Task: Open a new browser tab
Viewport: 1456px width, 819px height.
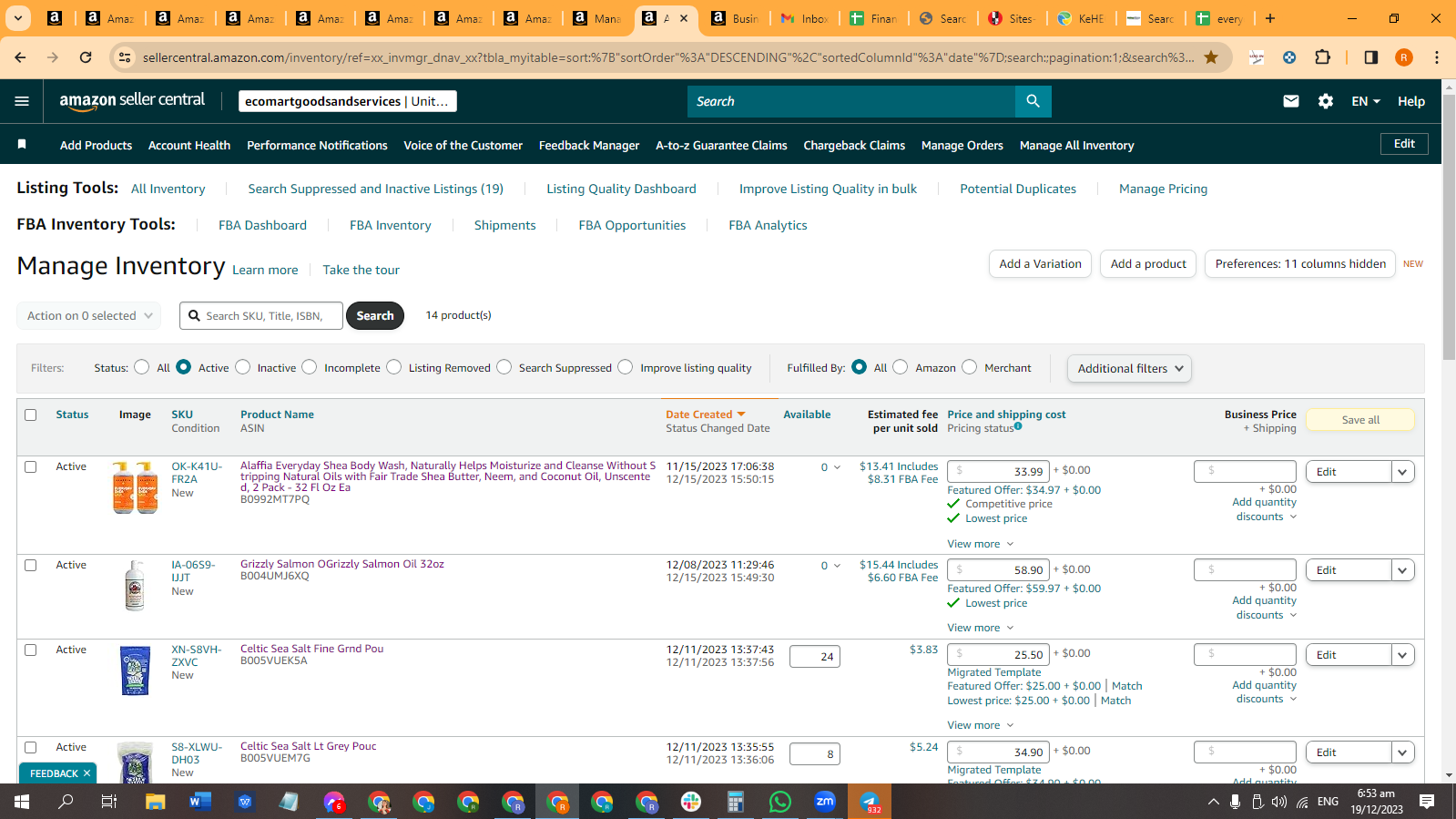Action: pos(1270,18)
